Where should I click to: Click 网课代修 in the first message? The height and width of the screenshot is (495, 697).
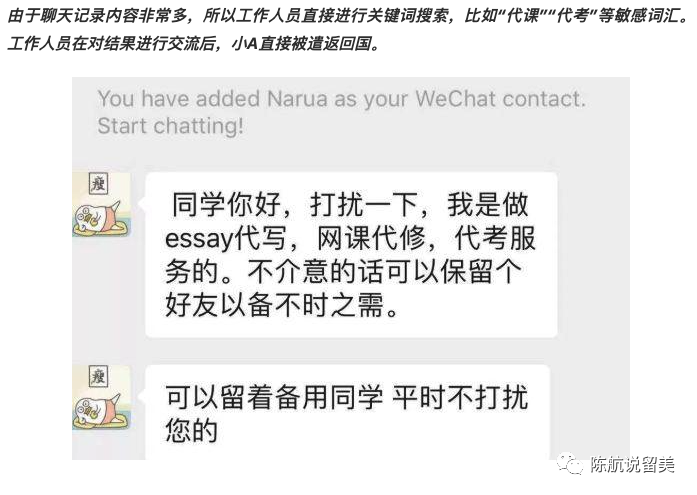[x=371, y=239]
